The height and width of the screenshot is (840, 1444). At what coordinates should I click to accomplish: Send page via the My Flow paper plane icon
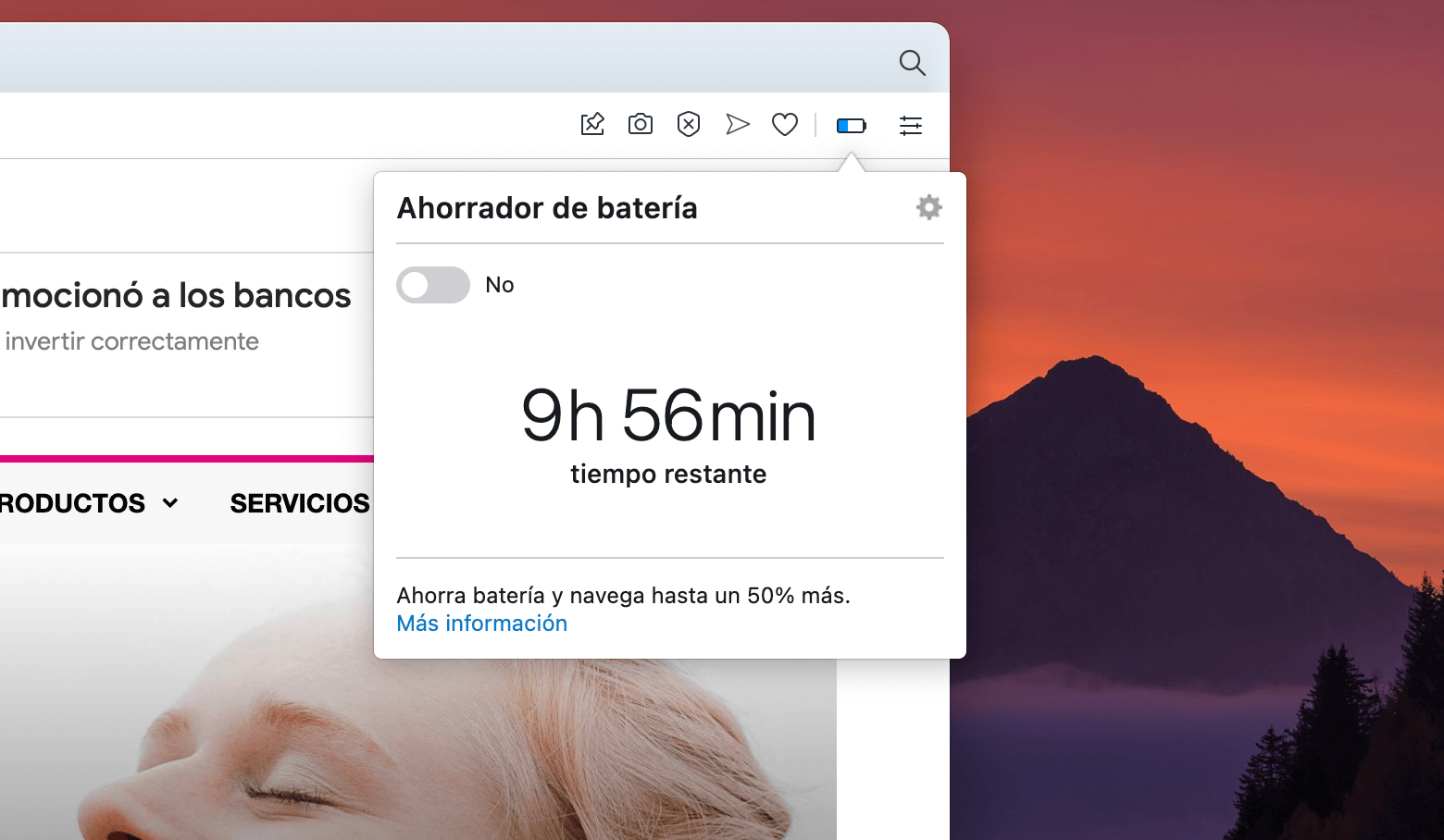[x=738, y=124]
